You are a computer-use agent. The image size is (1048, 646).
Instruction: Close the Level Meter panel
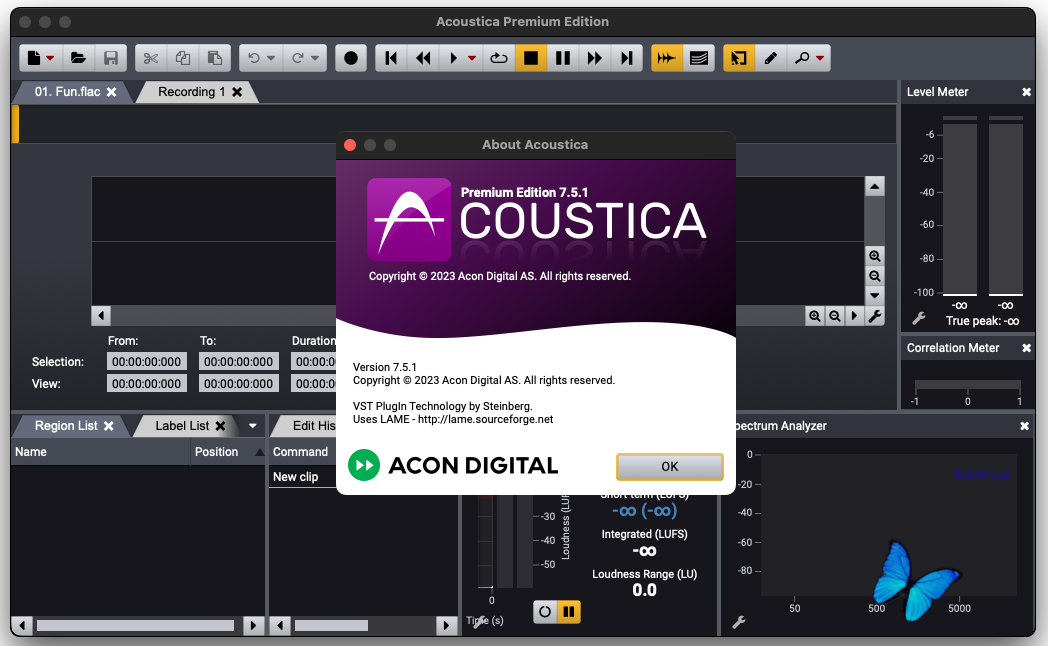coord(1027,92)
